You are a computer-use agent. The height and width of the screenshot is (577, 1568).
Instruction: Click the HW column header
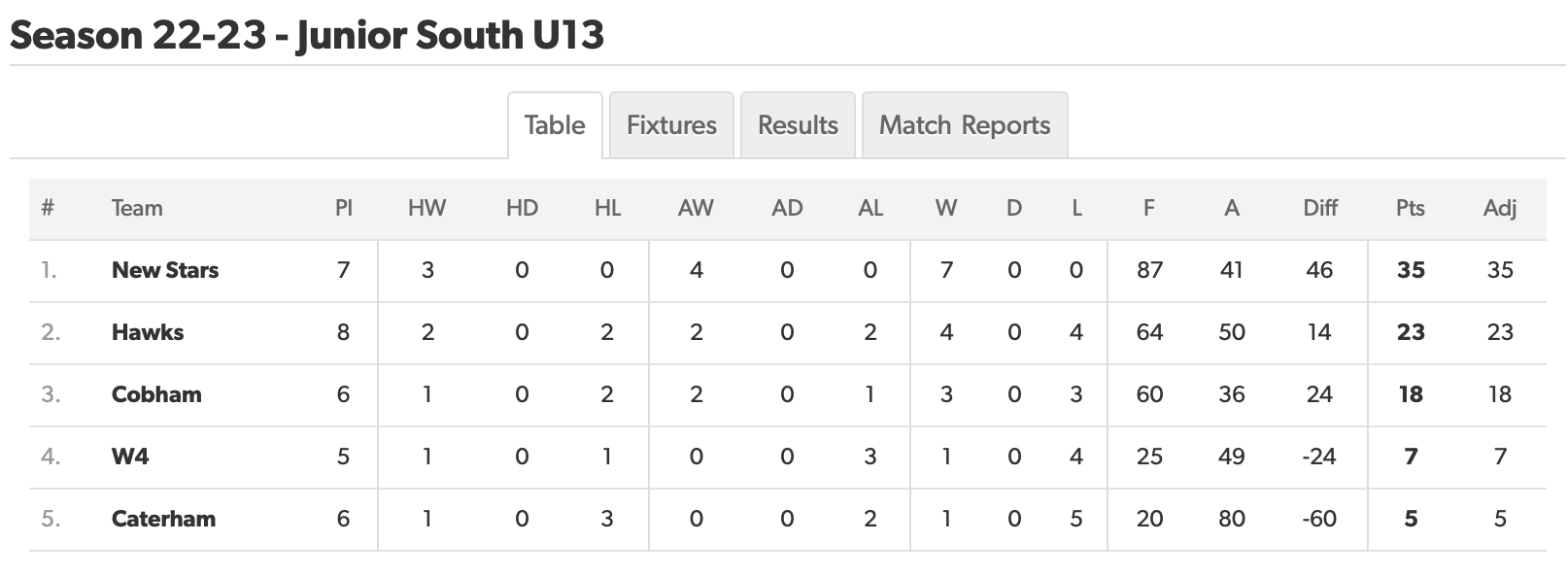coord(426,208)
